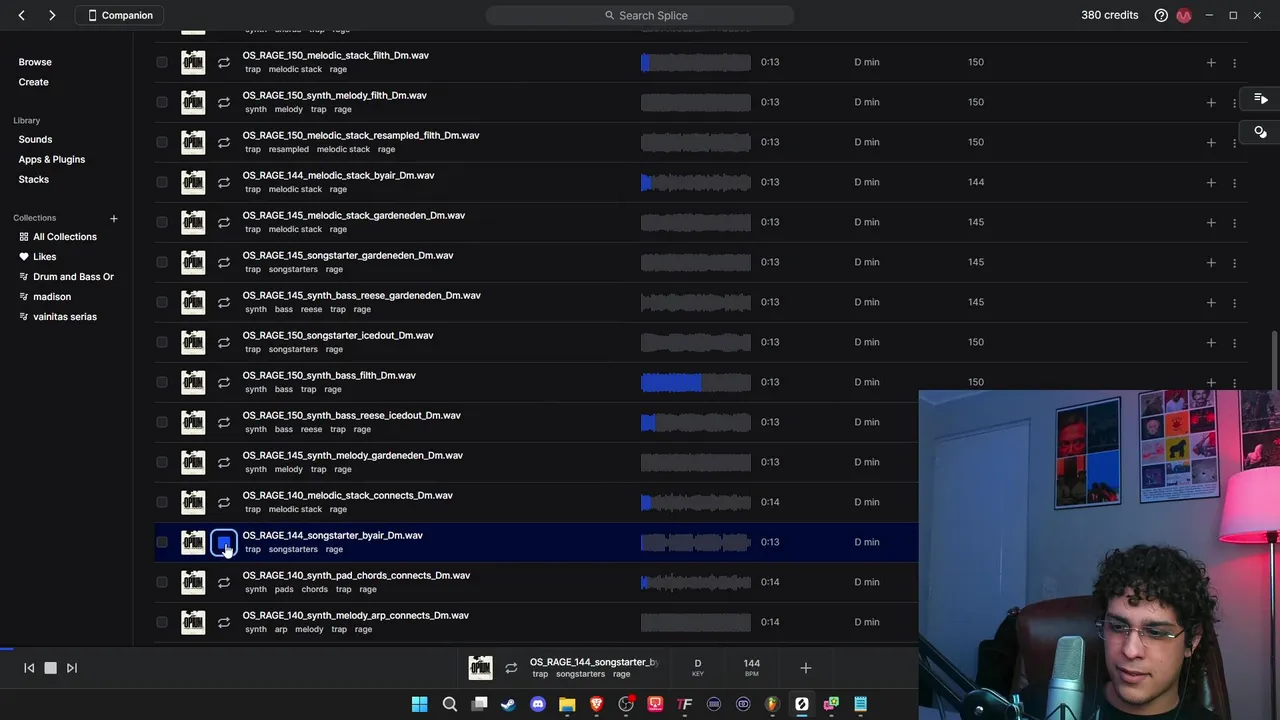Open more options for 145_melodic_stack_gardeneden_Dm.wav
This screenshot has width=1280, height=720.
pyautogui.click(x=1234, y=222)
